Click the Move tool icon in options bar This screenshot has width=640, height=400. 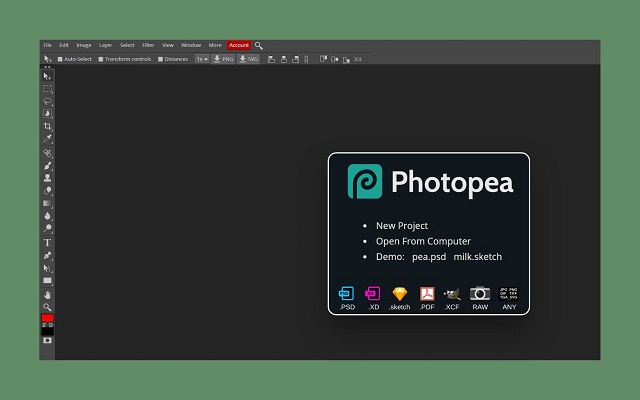pyautogui.click(x=48, y=59)
